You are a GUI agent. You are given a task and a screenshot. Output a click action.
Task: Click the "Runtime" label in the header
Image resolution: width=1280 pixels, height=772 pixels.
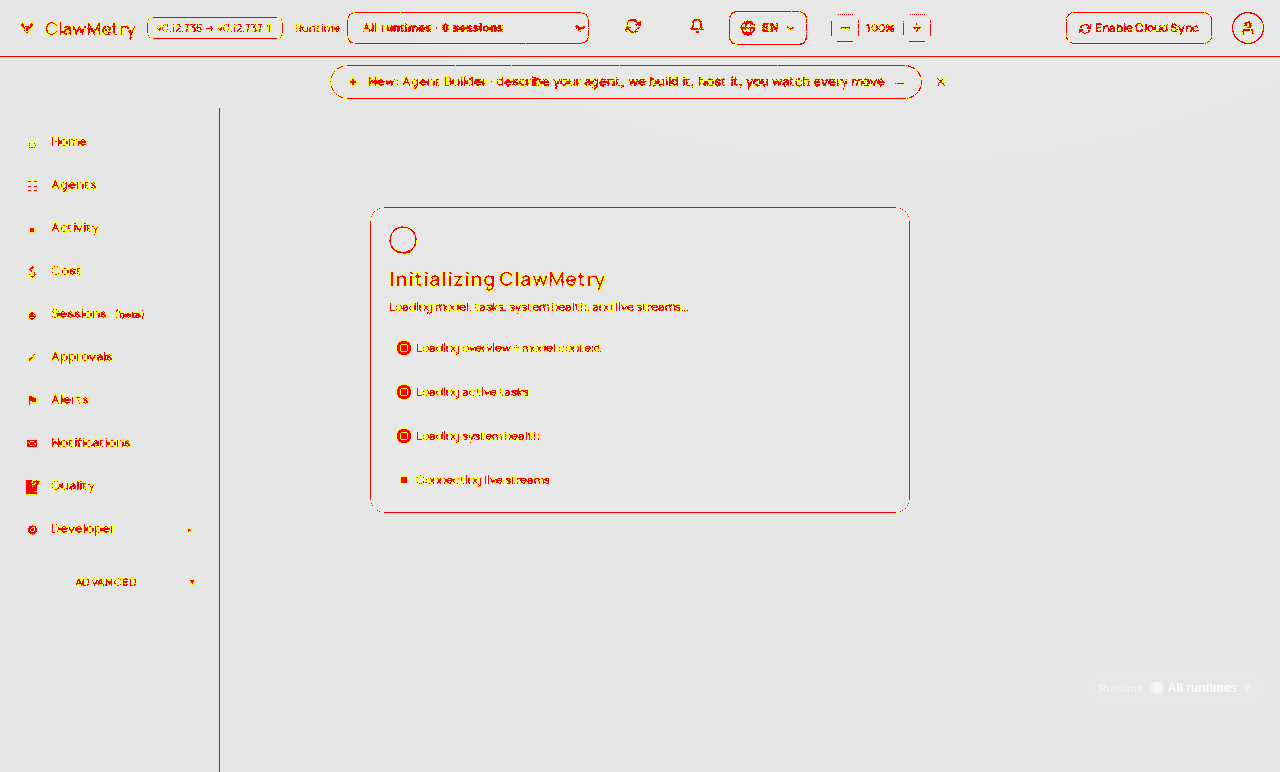(x=318, y=28)
